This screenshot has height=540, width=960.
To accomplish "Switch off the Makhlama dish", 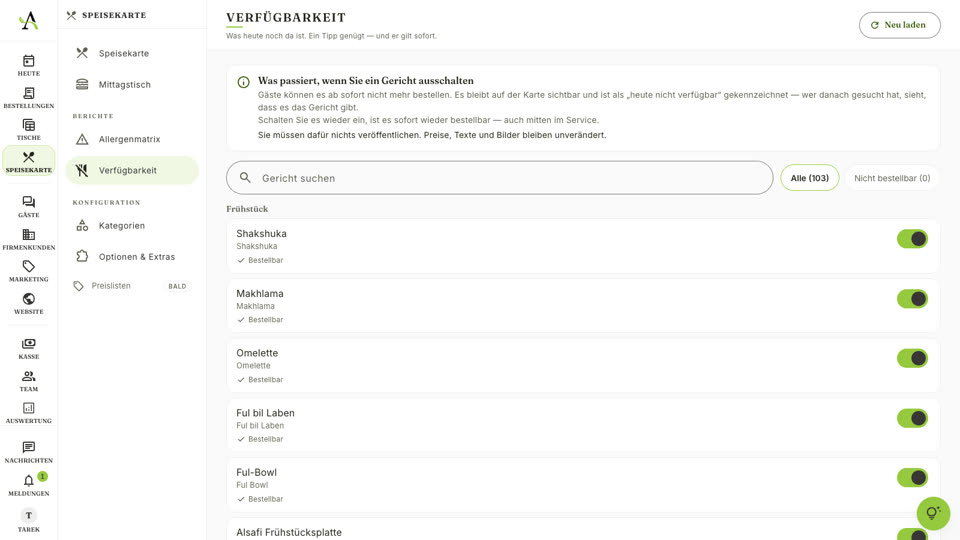I will [912, 299].
